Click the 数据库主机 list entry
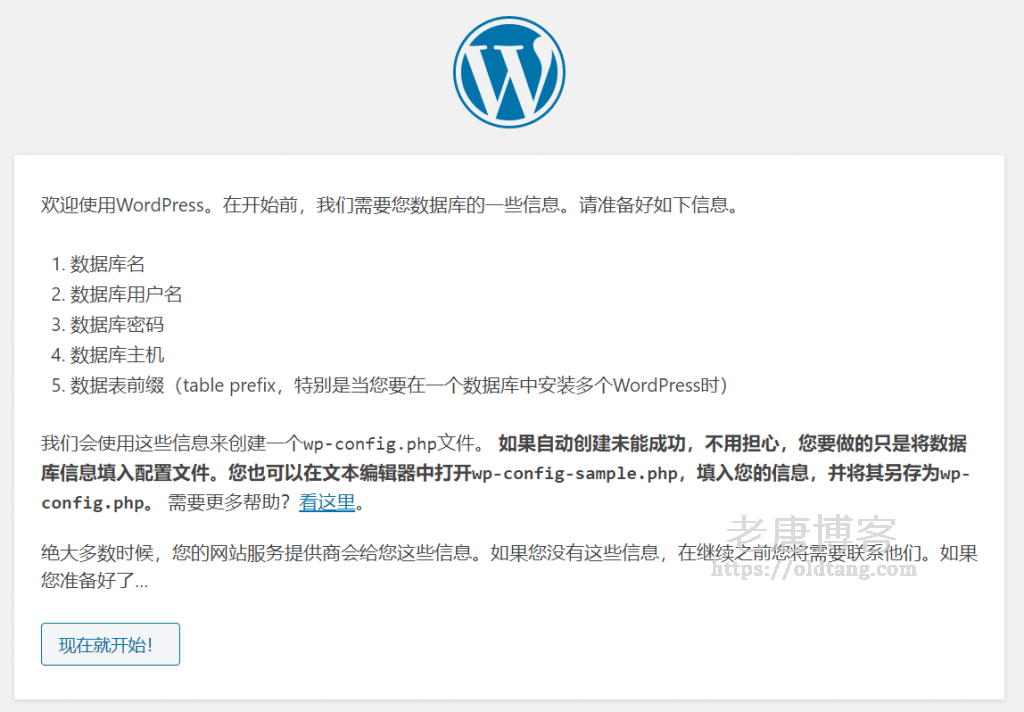 click(116, 355)
